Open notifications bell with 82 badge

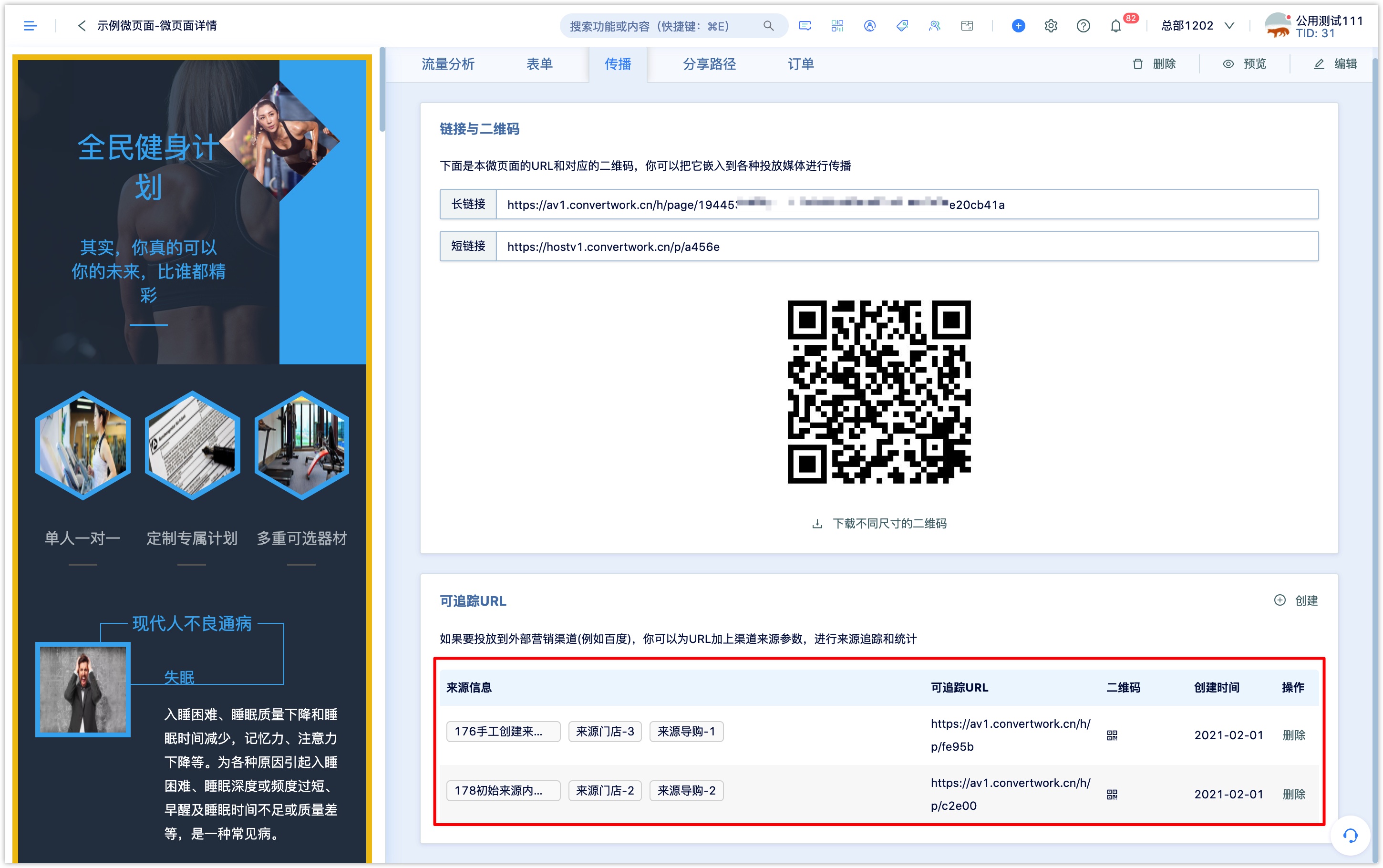coord(1115,26)
